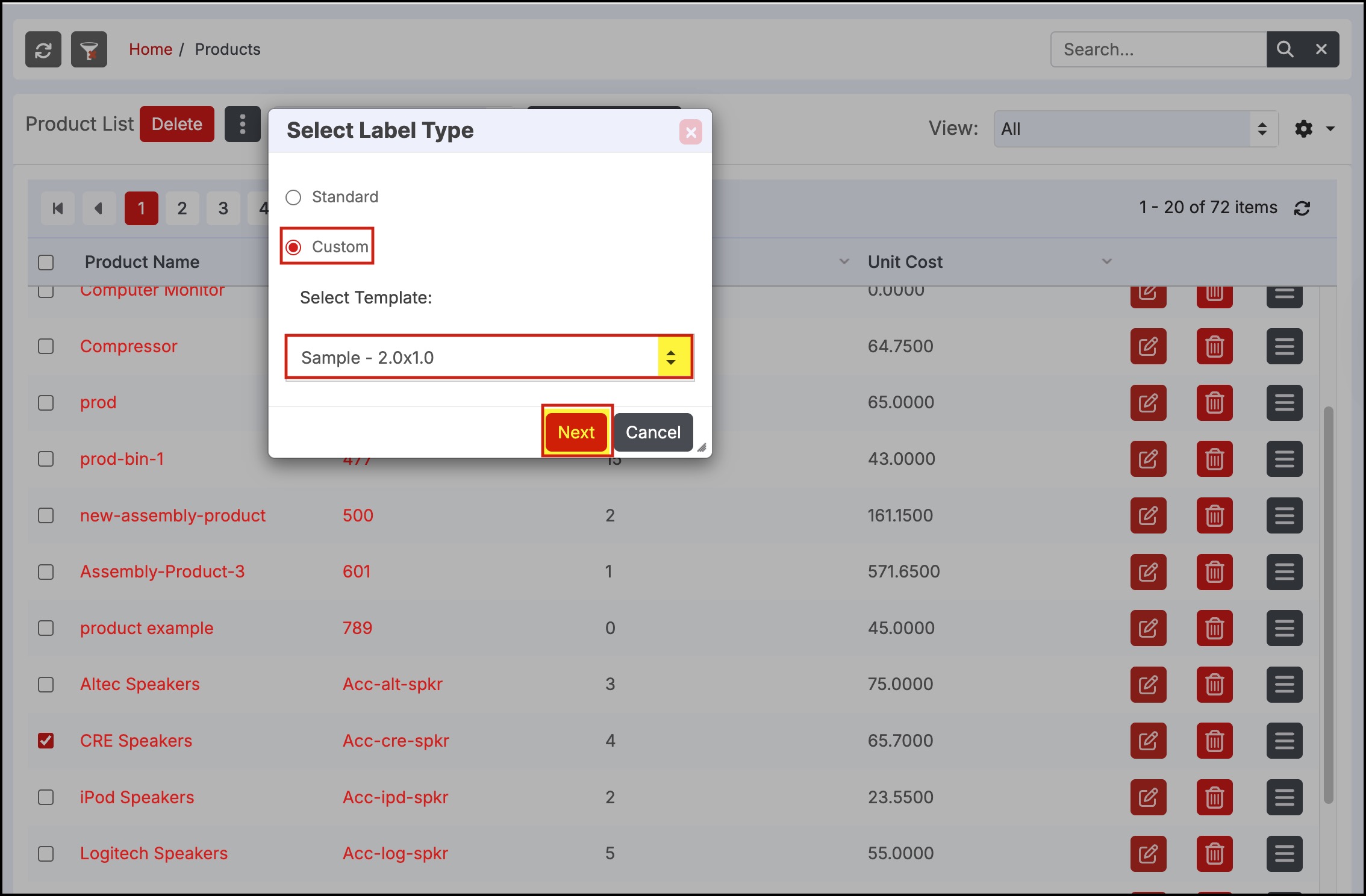
Task: Select the Standard radio button
Action: point(293,198)
